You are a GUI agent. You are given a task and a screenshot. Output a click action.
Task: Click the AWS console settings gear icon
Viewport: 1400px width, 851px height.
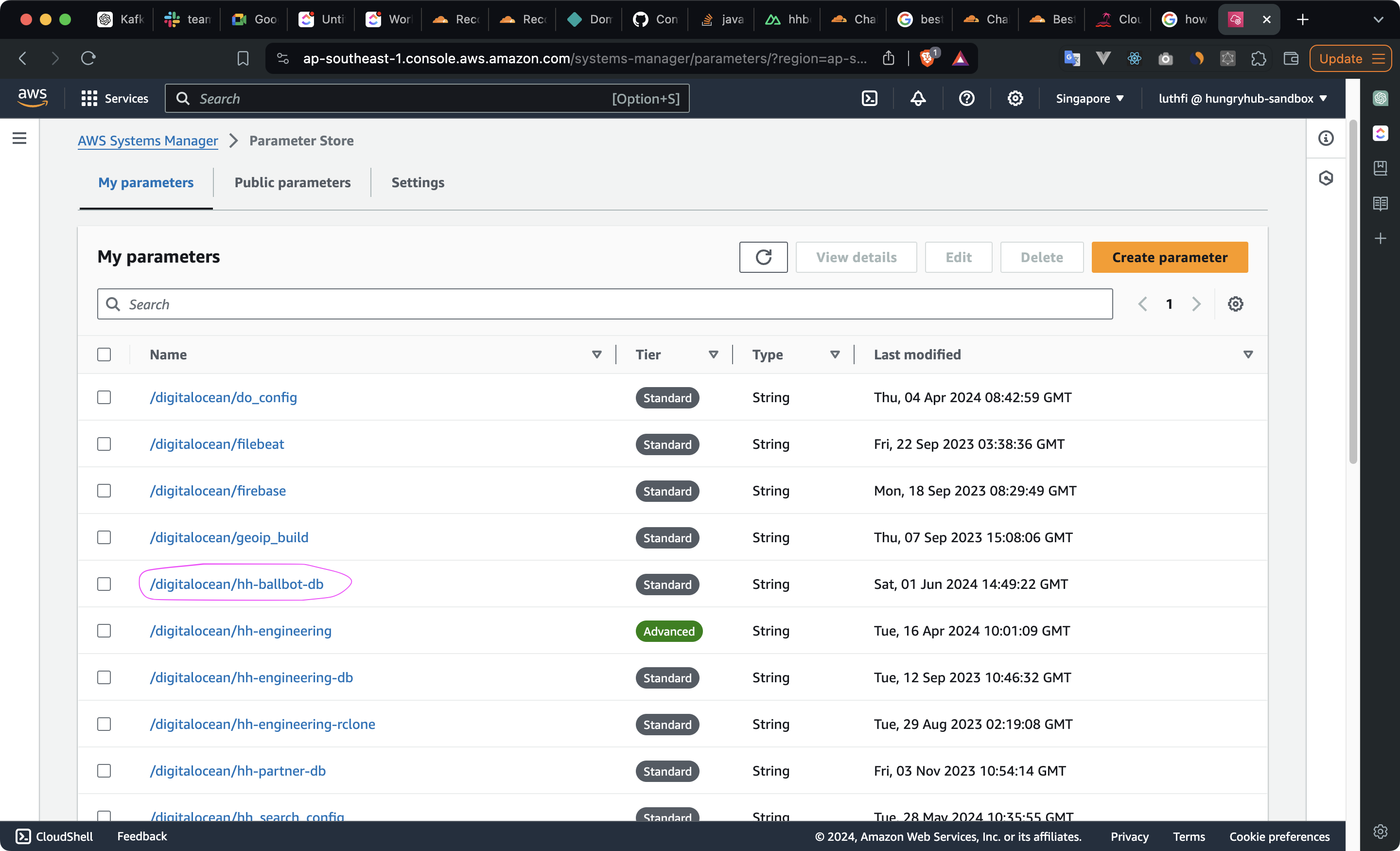1015,98
